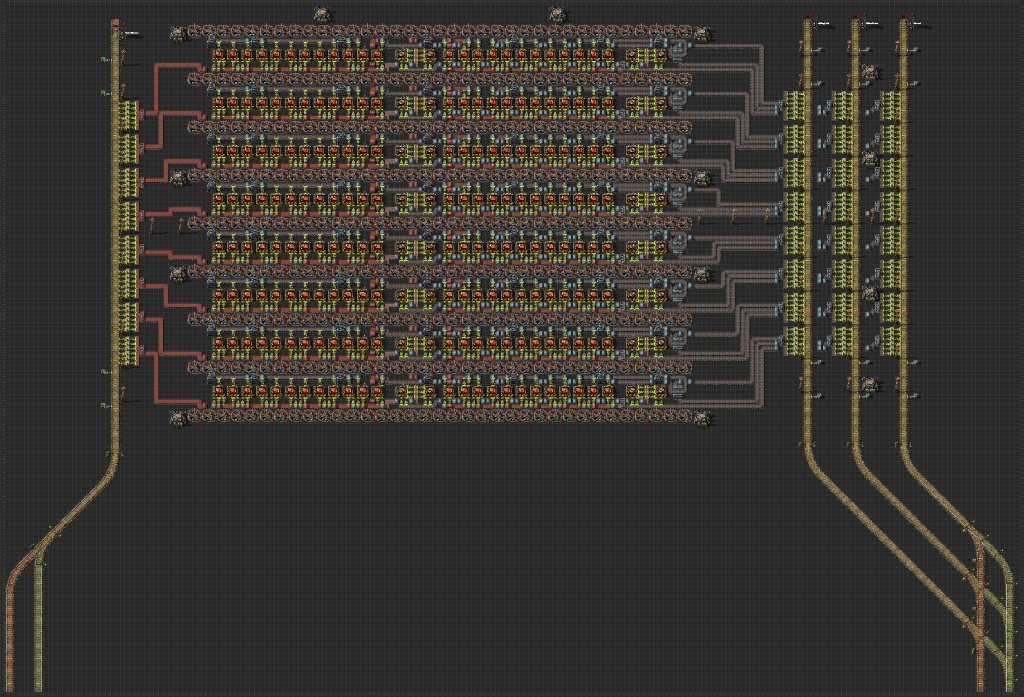Viewport: 1024px width, 697px height.
Task: Click the roboport at the factory's top-left corner
Action: tap(178, 33)
